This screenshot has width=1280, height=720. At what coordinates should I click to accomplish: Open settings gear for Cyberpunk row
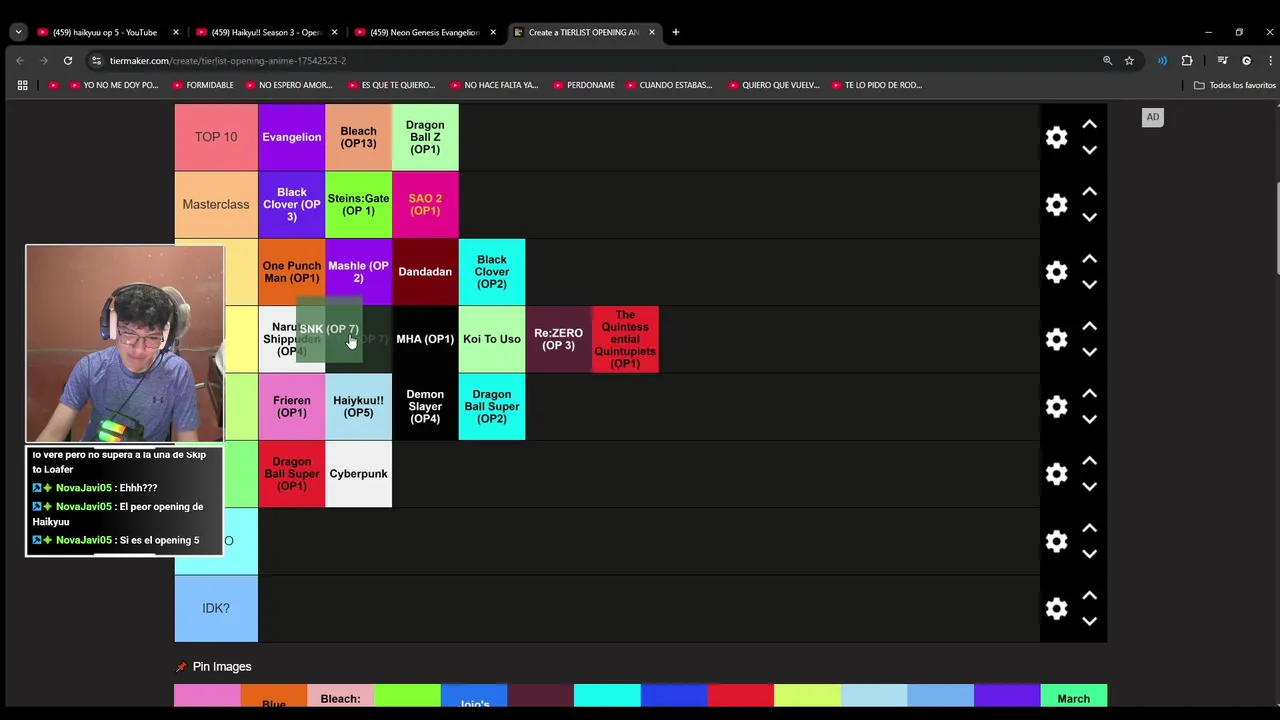coord(1056,474)
